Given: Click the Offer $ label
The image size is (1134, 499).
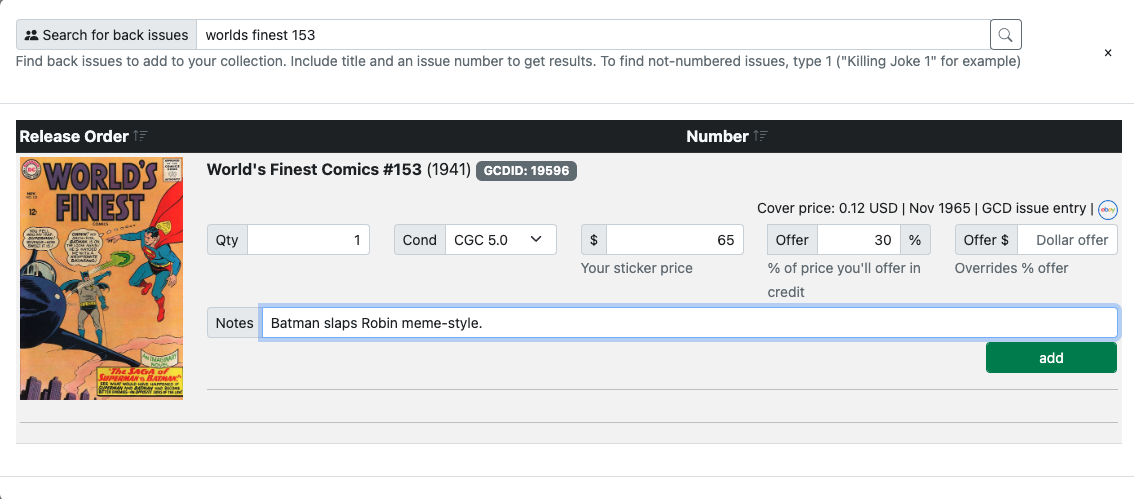Looking at the screenshot, I should [x=986, y=240].
